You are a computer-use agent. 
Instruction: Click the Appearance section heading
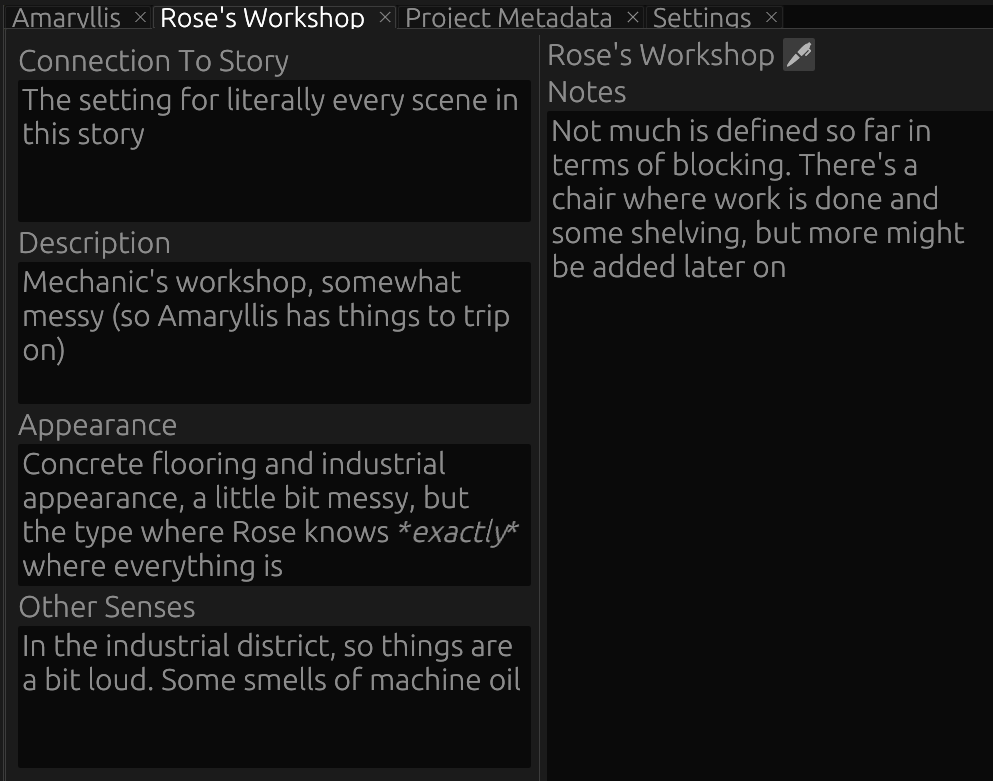tap(97, 425)
